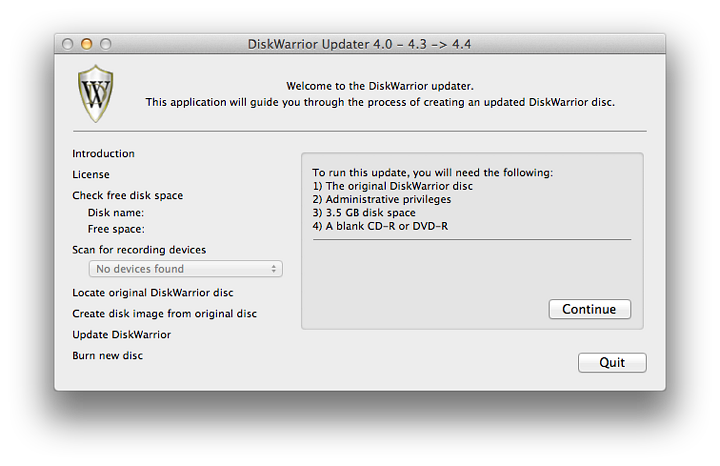Minimize the window with the yellow button

86,44
